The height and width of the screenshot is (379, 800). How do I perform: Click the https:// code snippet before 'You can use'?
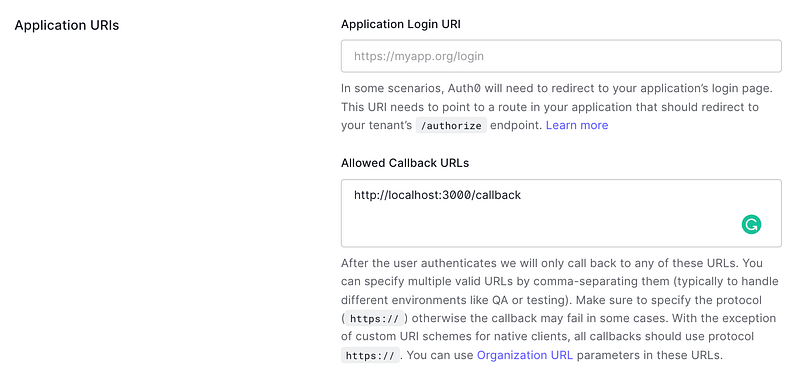coord(370,356)
